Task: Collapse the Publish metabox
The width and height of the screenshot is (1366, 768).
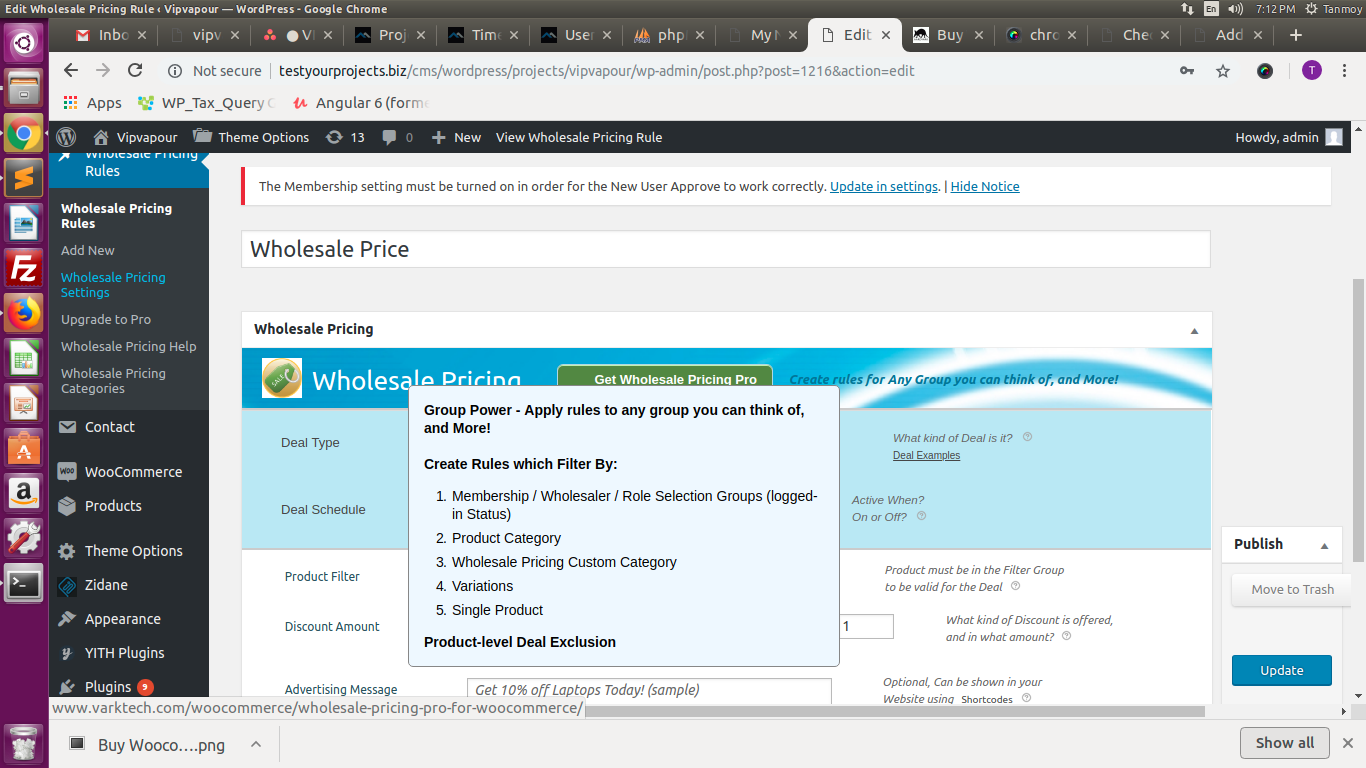Action: click(x=1324, y=545)
